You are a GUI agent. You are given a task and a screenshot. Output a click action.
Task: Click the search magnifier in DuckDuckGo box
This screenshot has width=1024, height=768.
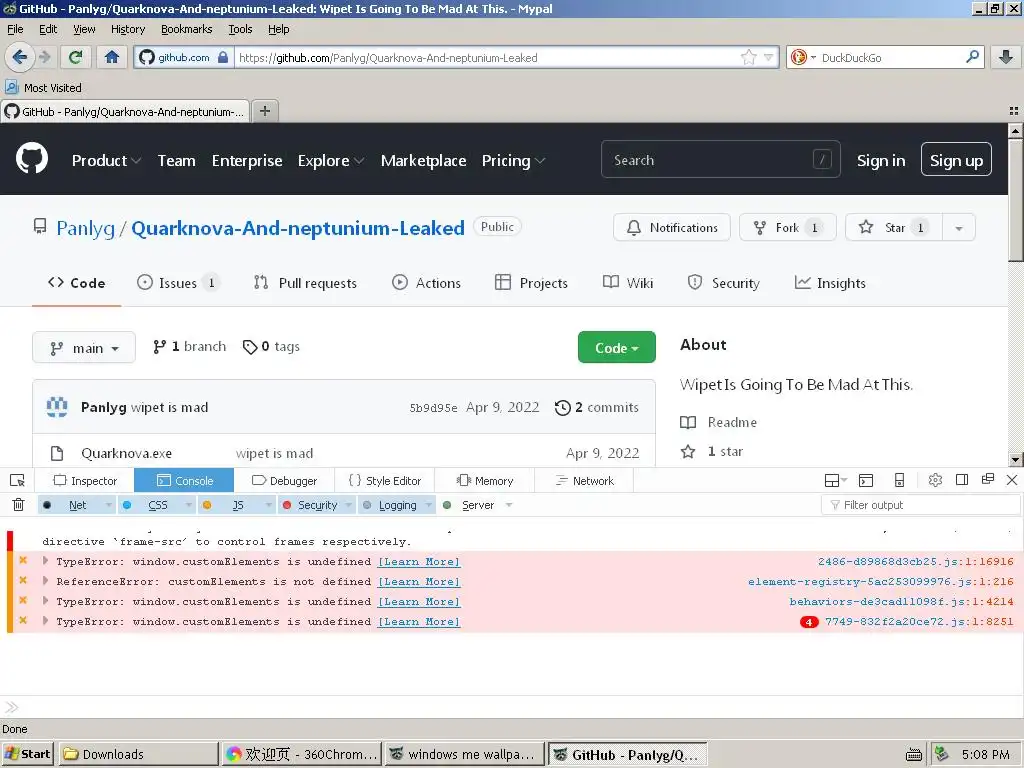click(x=972, y=57)
